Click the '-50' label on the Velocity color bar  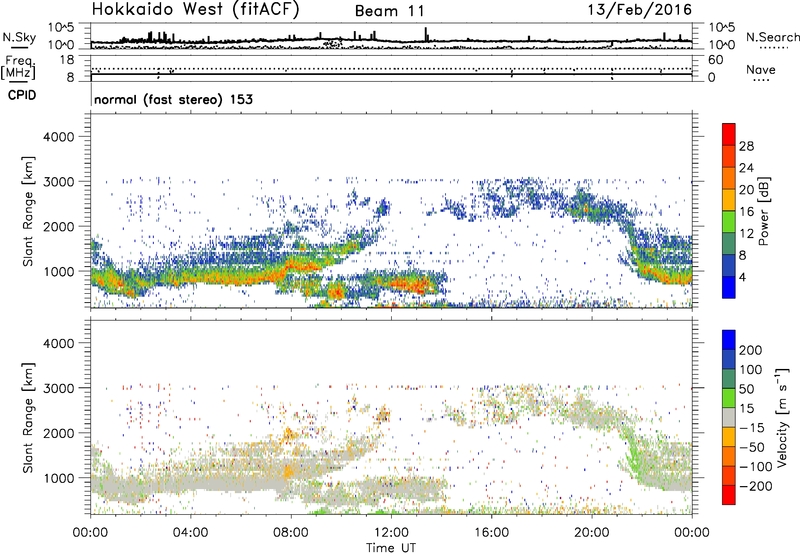pos(752,447)
